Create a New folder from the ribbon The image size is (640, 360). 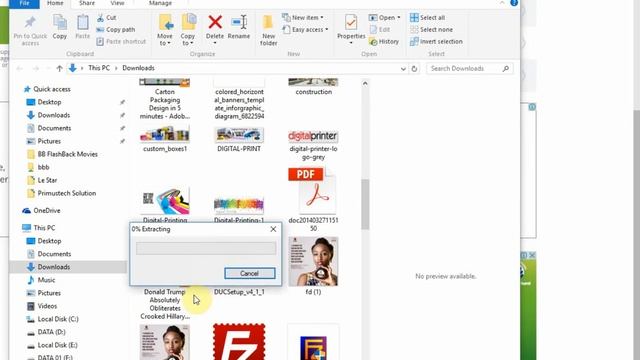pos(268,30)
